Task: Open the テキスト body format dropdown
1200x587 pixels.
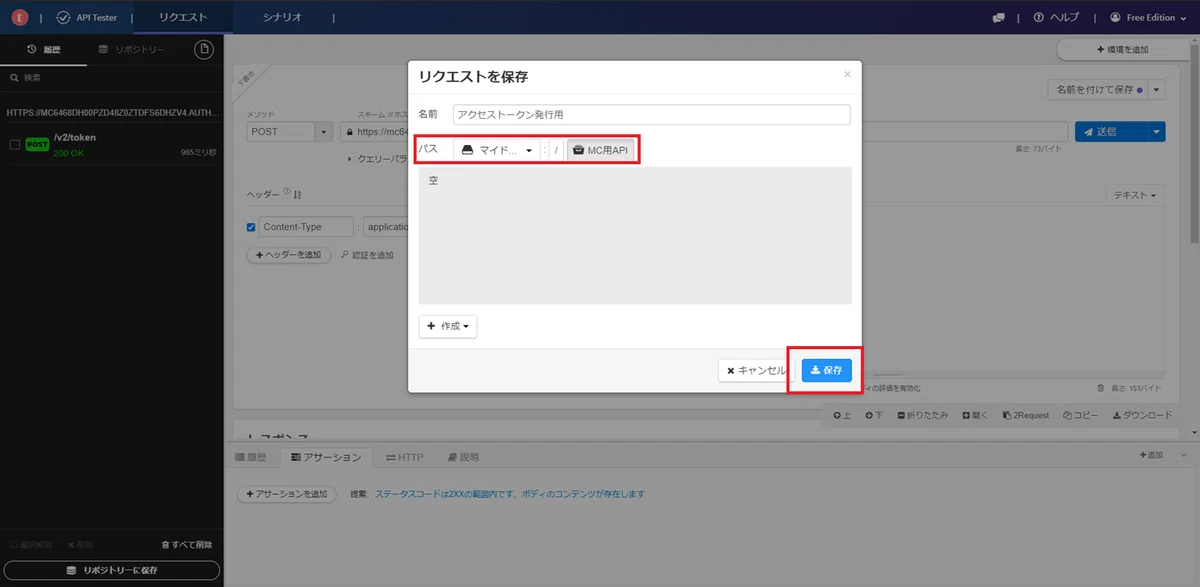Action: (1135, 195)
